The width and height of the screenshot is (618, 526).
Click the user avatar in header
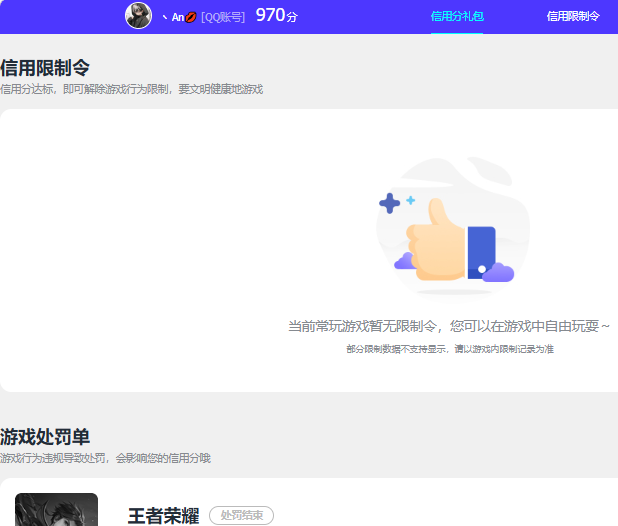(138, 16)
